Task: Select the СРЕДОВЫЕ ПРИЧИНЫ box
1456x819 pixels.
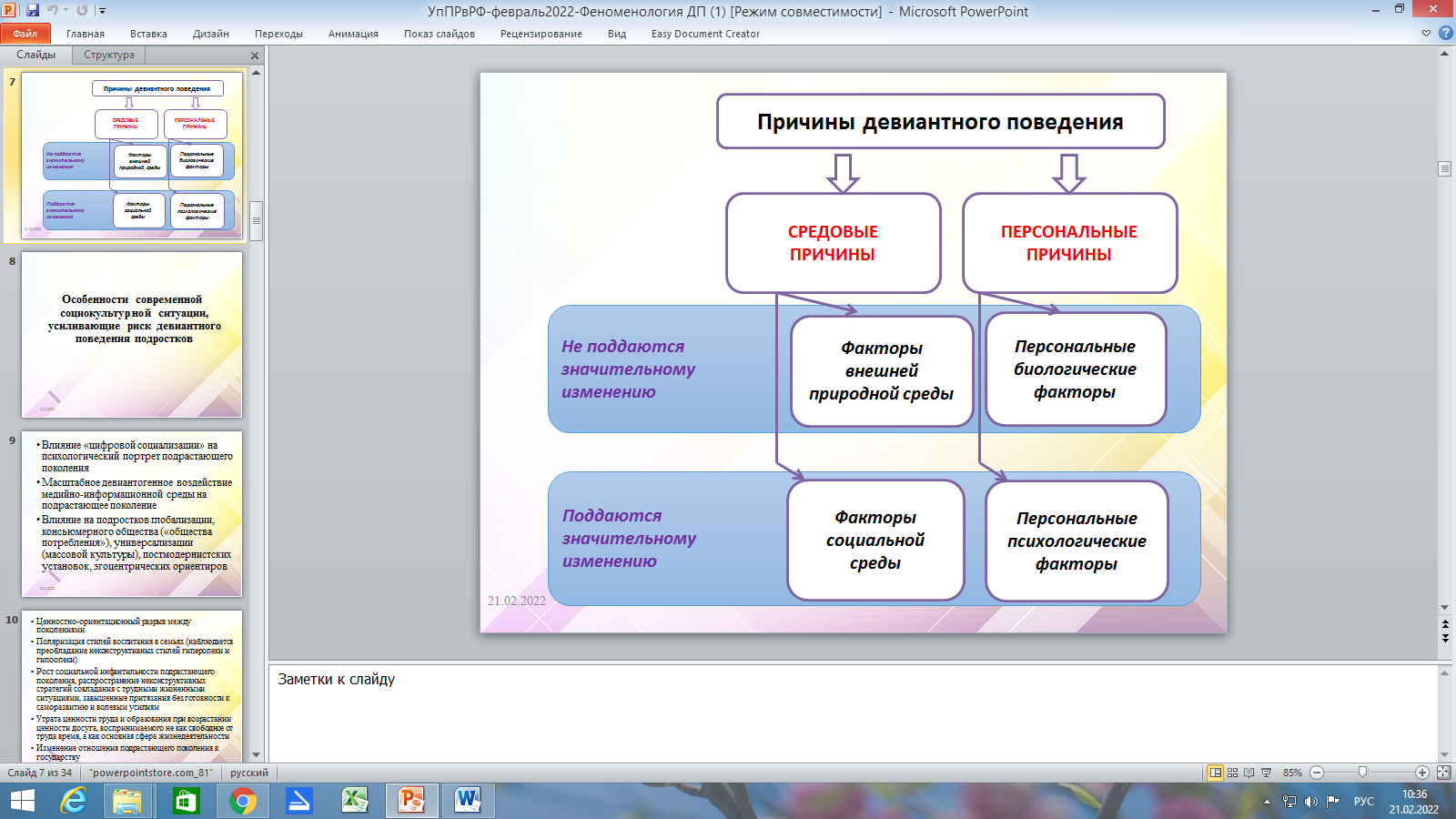Action: click(833, 243)
